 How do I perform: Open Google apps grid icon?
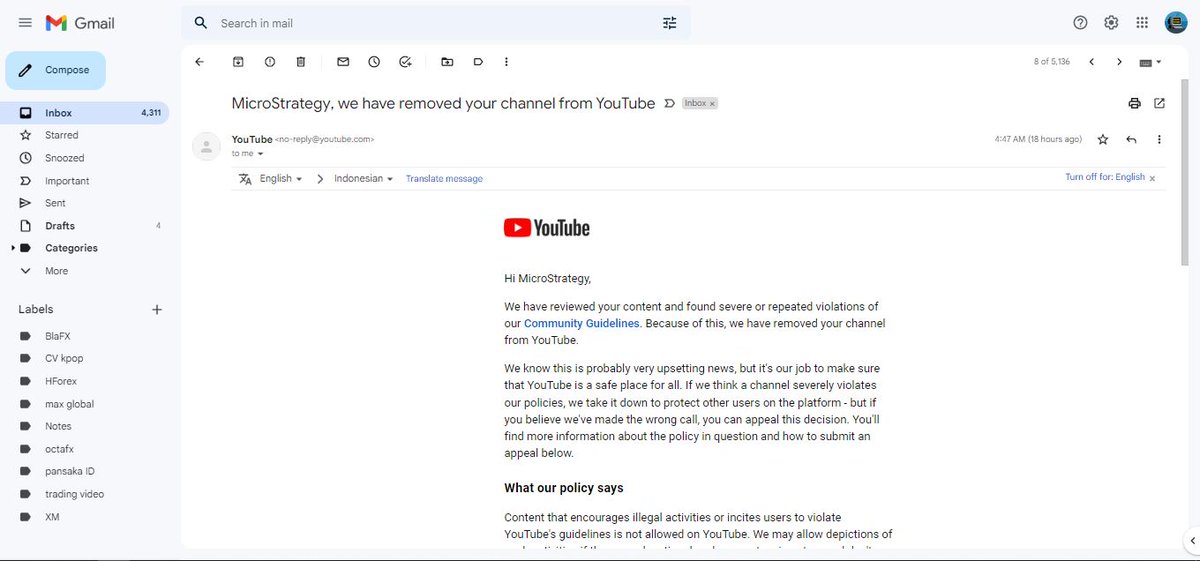point(1143,22)
